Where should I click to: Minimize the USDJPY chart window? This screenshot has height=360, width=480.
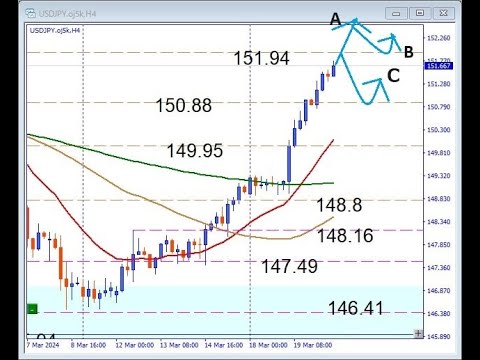tap(396, 14)
